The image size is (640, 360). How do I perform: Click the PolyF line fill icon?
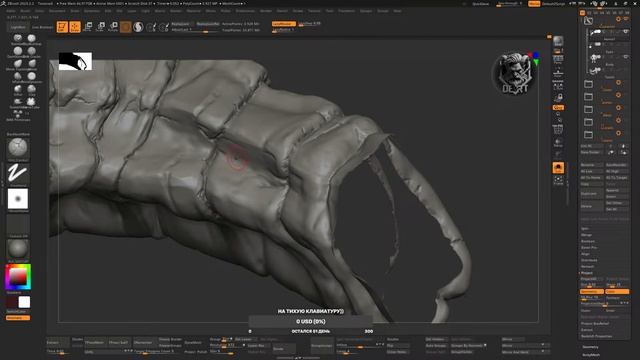click(x=558, y=129)
